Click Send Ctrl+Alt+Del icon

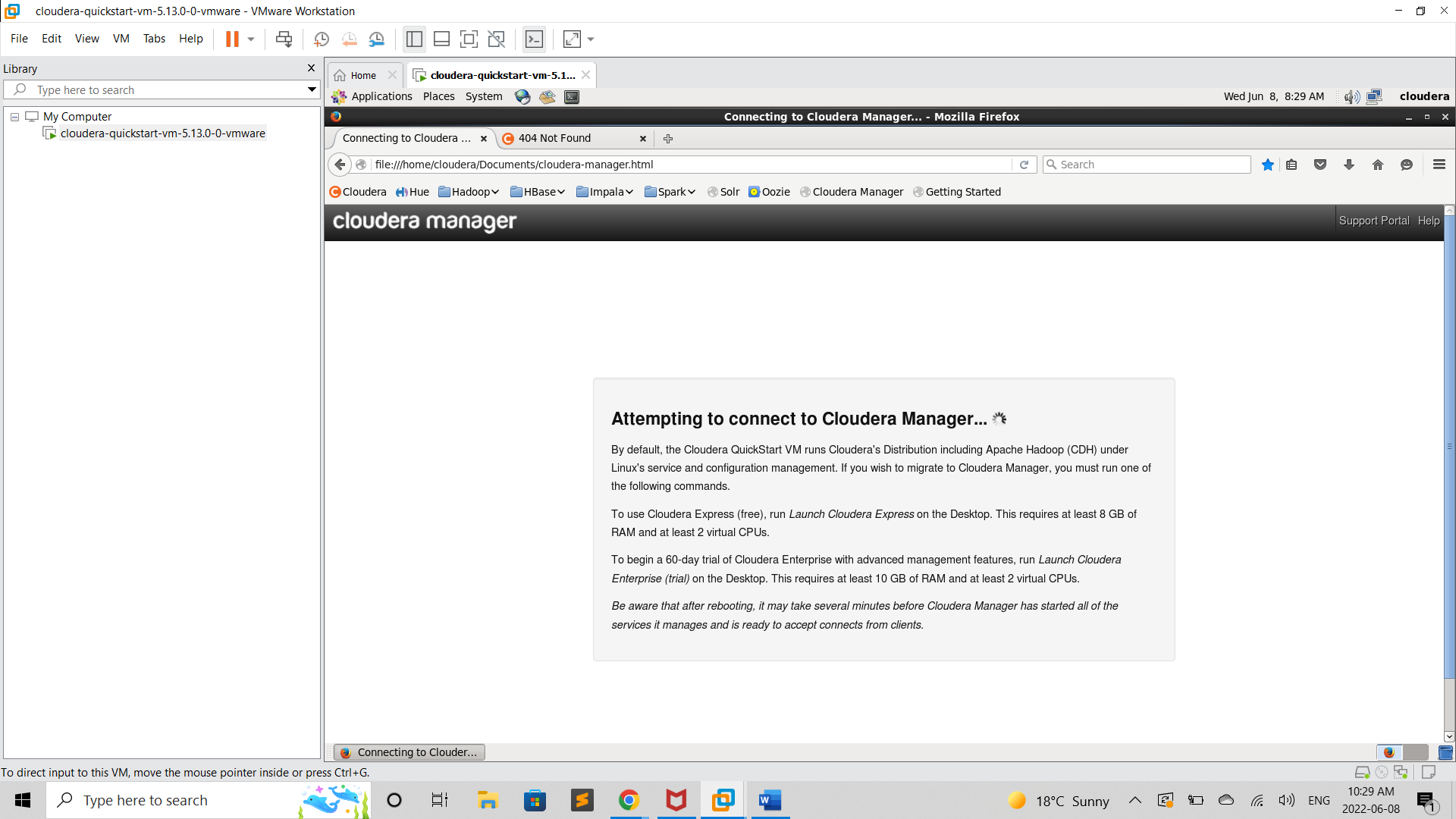pos(284,39)
